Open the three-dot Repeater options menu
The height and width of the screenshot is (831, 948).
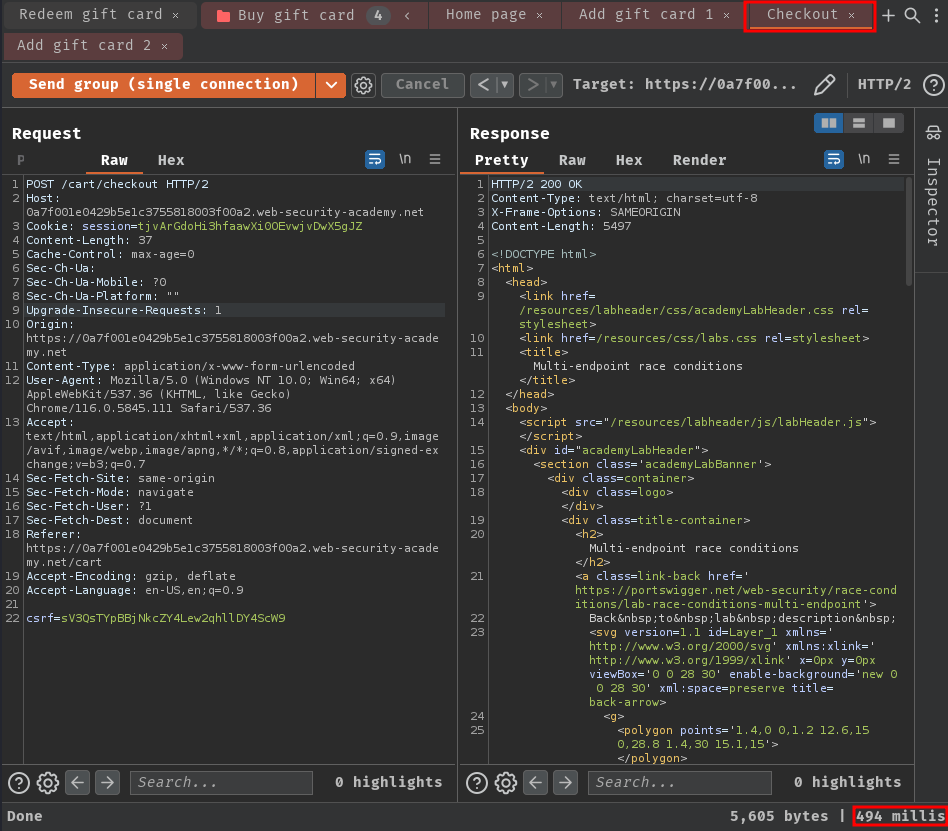click(x=937, y=16)
